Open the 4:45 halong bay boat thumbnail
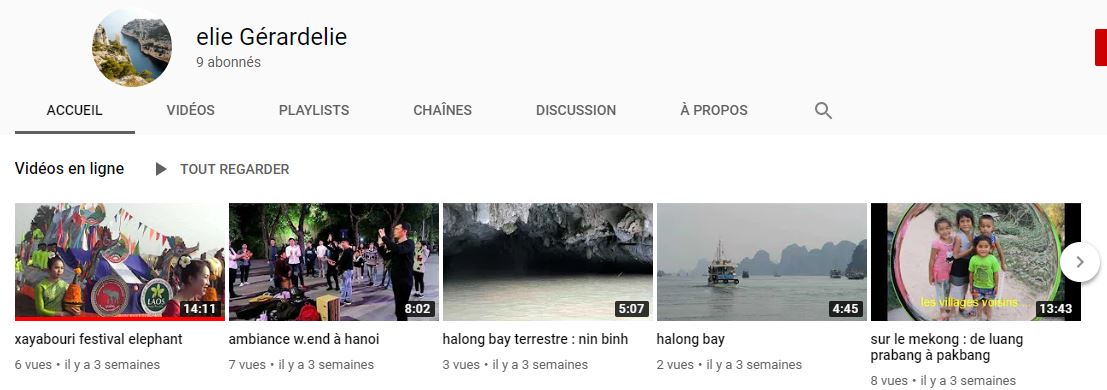This screenshot has width=1107, height=390. click(x=762, y=262)
